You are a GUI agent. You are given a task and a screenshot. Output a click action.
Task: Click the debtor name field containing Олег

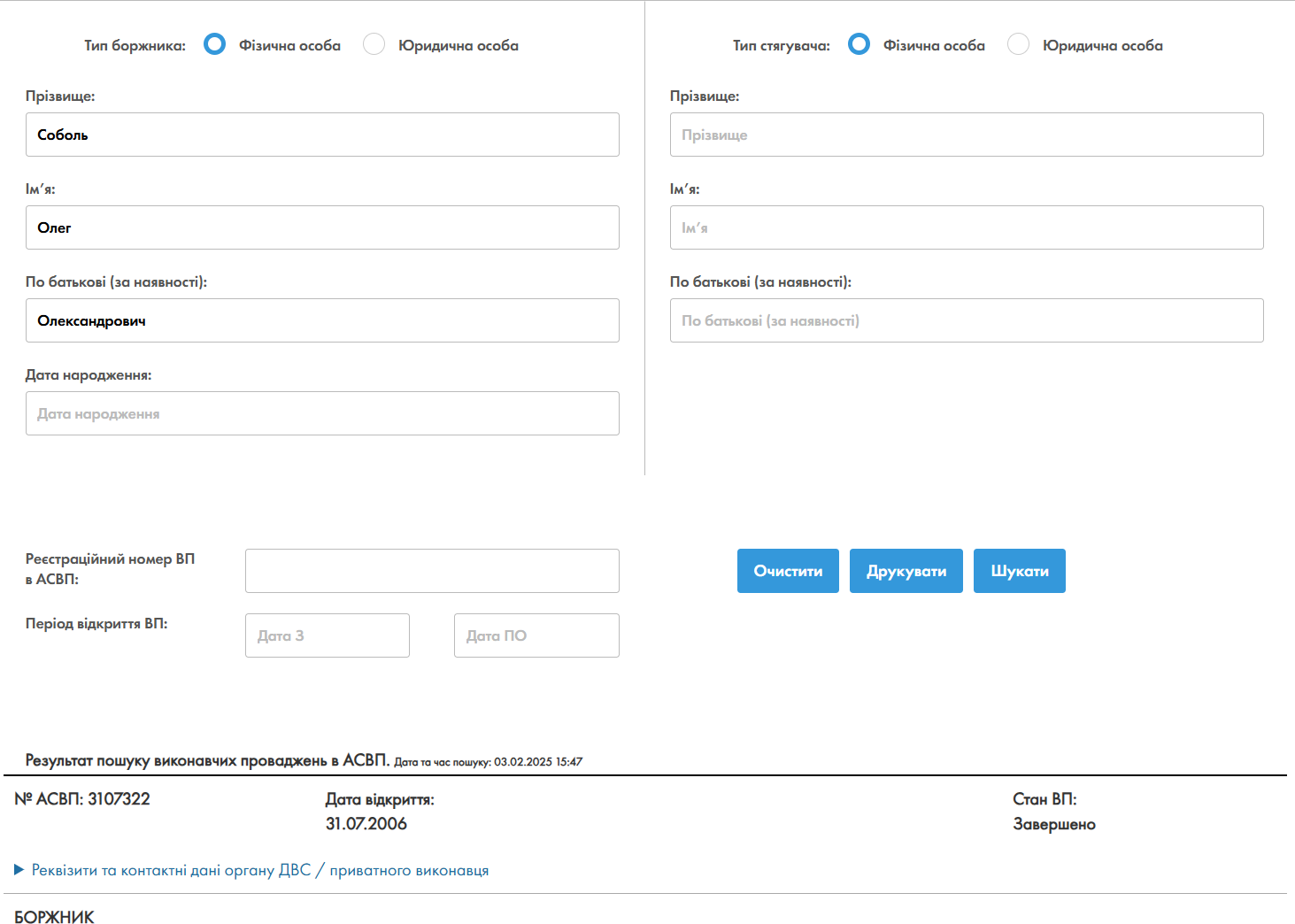pos(322,227)
